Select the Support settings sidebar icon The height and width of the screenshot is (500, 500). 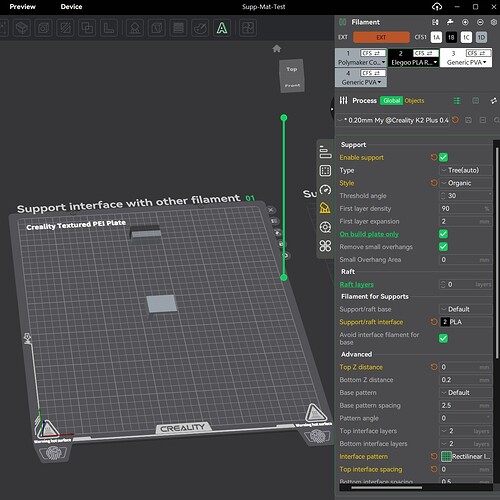click(x=325, y=208)
